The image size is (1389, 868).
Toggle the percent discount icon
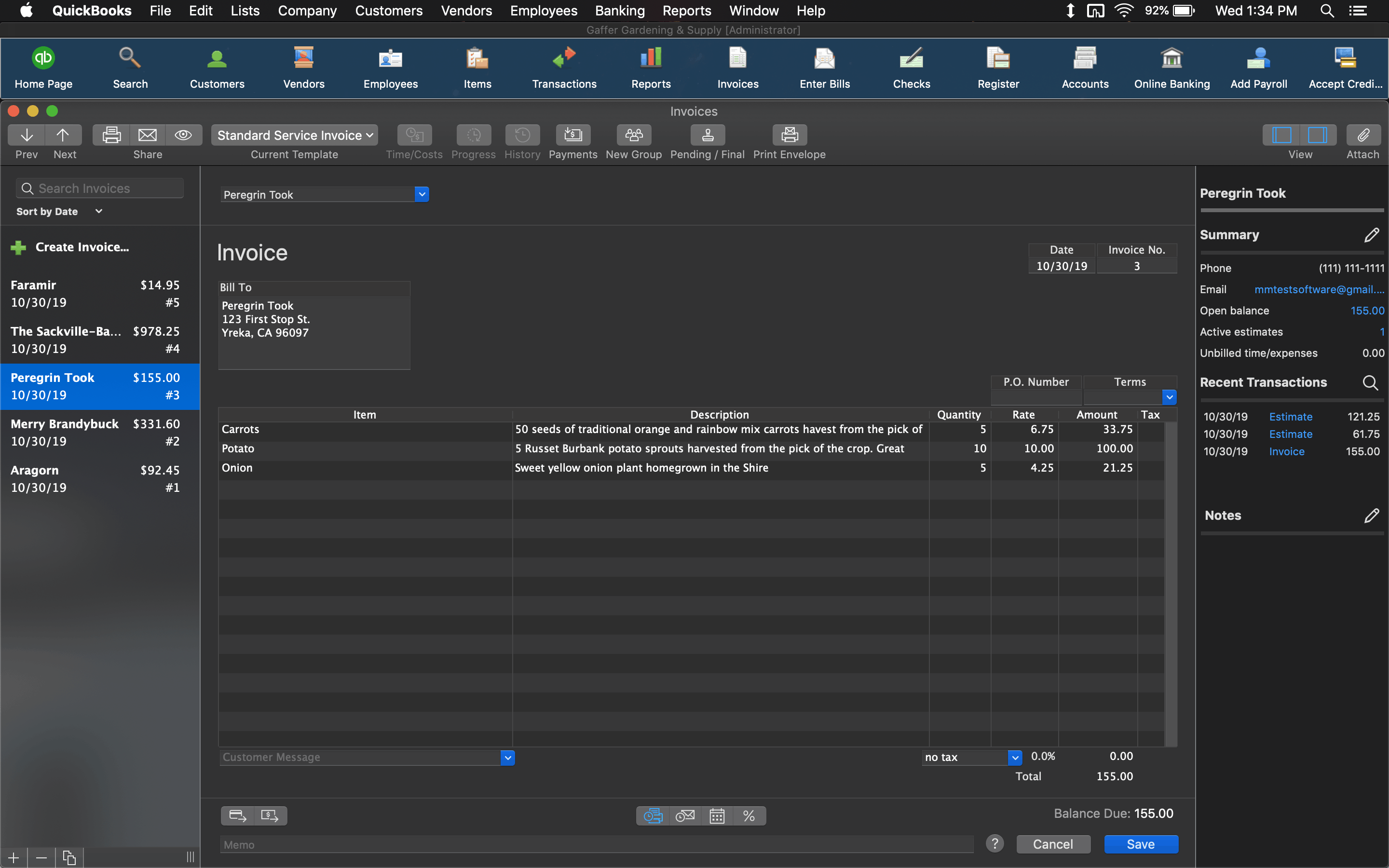click(x=749, y=816)
